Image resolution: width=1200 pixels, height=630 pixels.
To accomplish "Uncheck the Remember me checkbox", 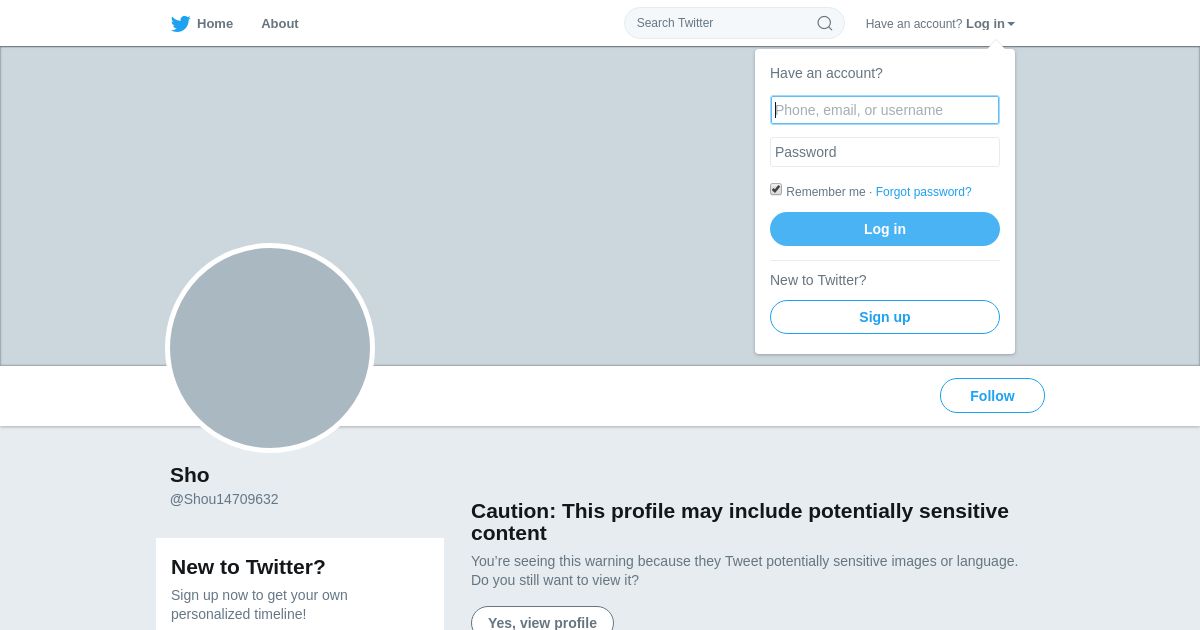I will 776,189.
